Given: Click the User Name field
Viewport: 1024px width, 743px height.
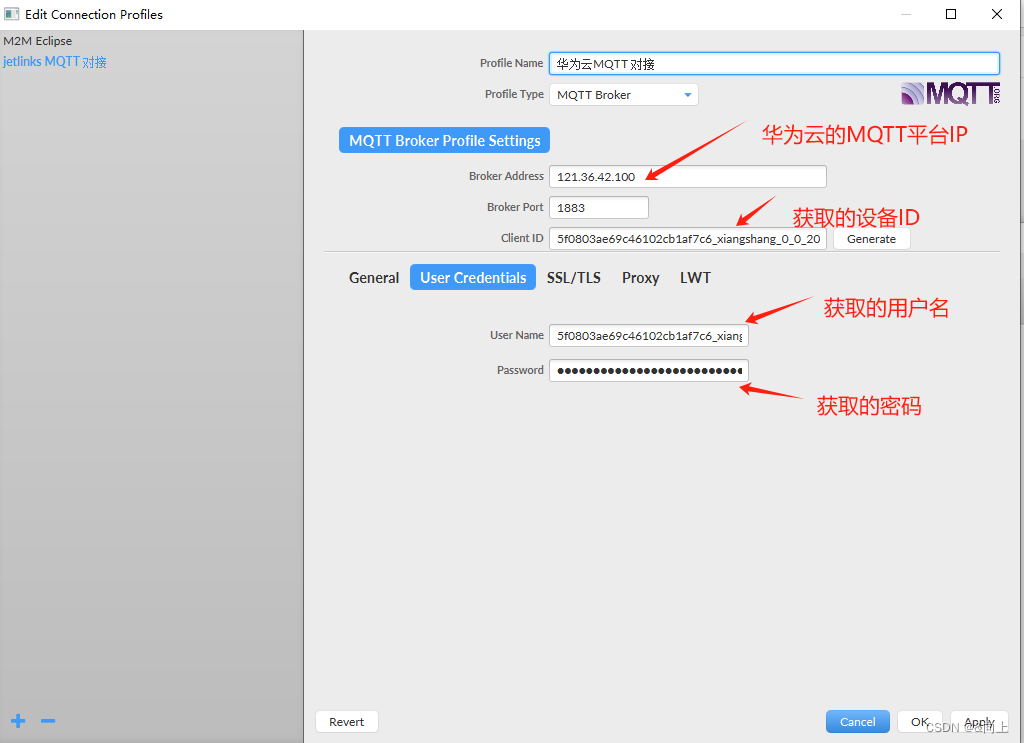Looking at the screenshot, I should [648, 336].
